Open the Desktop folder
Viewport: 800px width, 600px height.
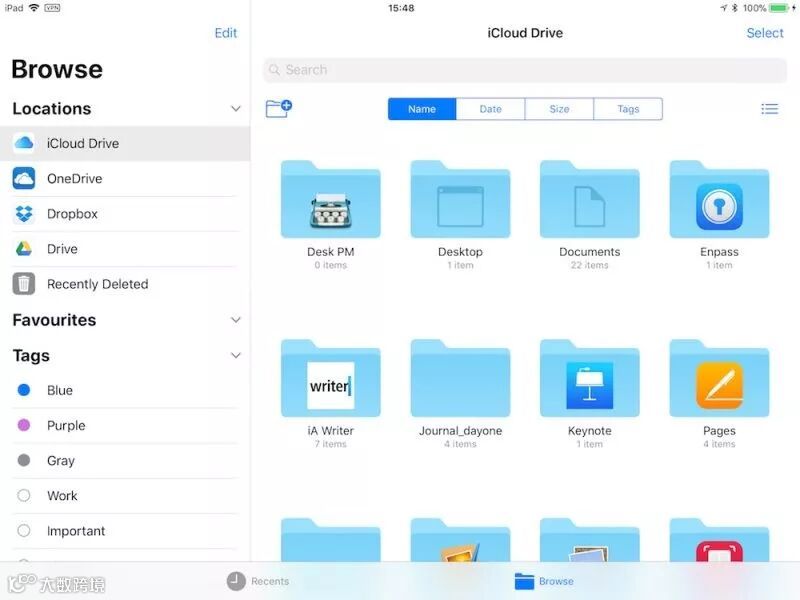pyautogui.click(x=460, y=199)
